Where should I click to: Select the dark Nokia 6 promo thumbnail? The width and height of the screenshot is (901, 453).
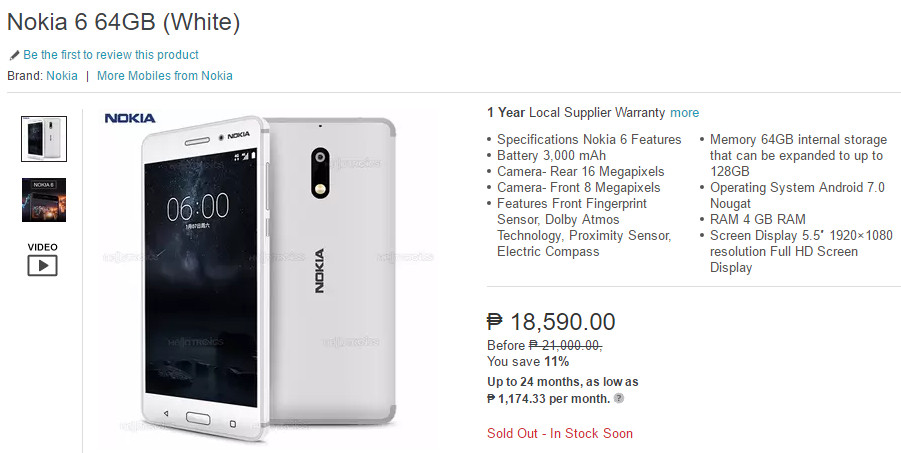pyautogui.click(x=42, y=199)
